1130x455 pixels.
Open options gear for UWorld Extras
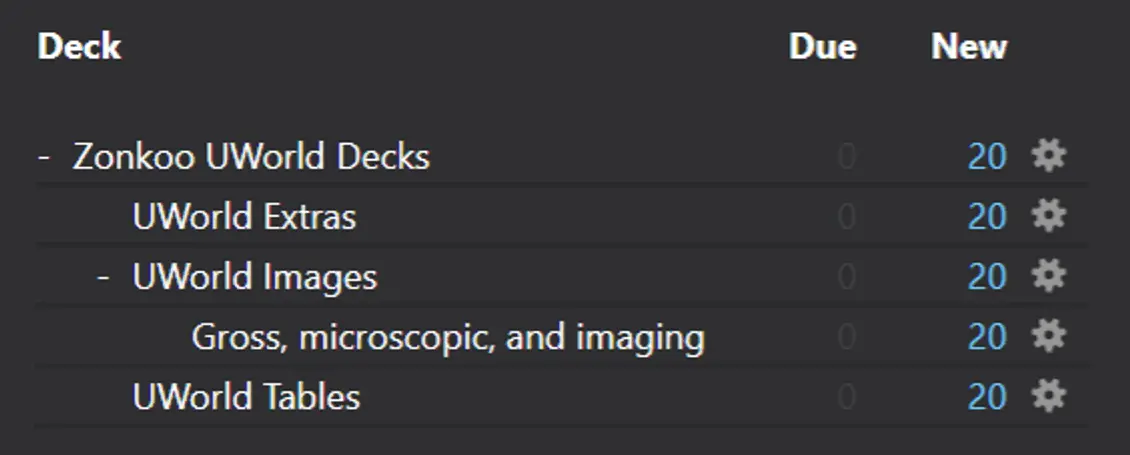1049,216
